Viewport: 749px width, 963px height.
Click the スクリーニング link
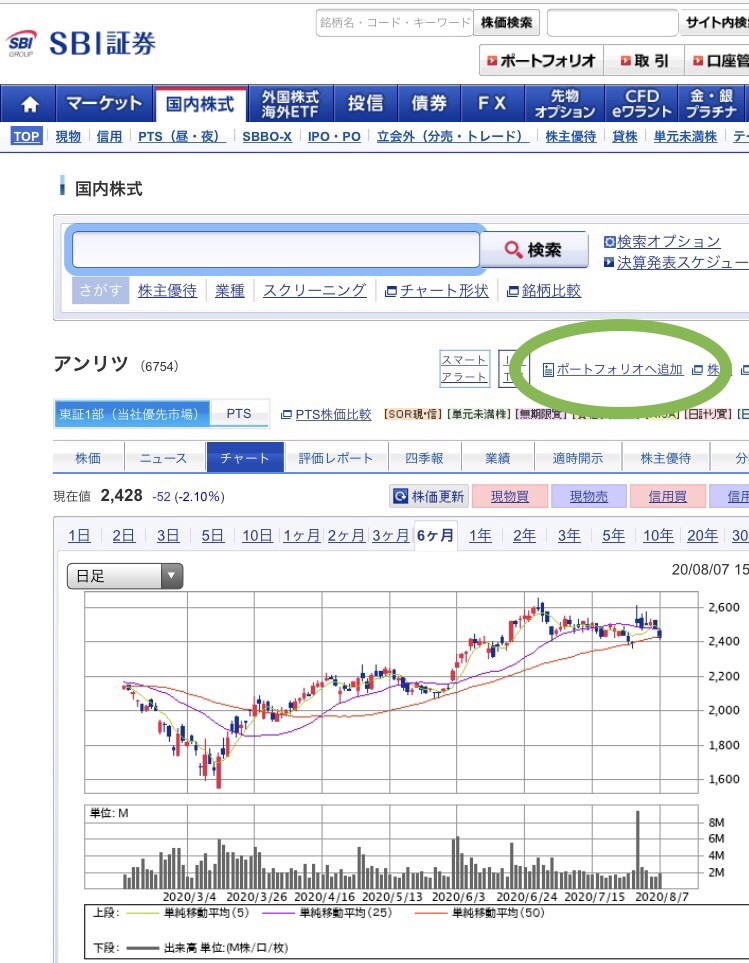(x=314, y=290)
